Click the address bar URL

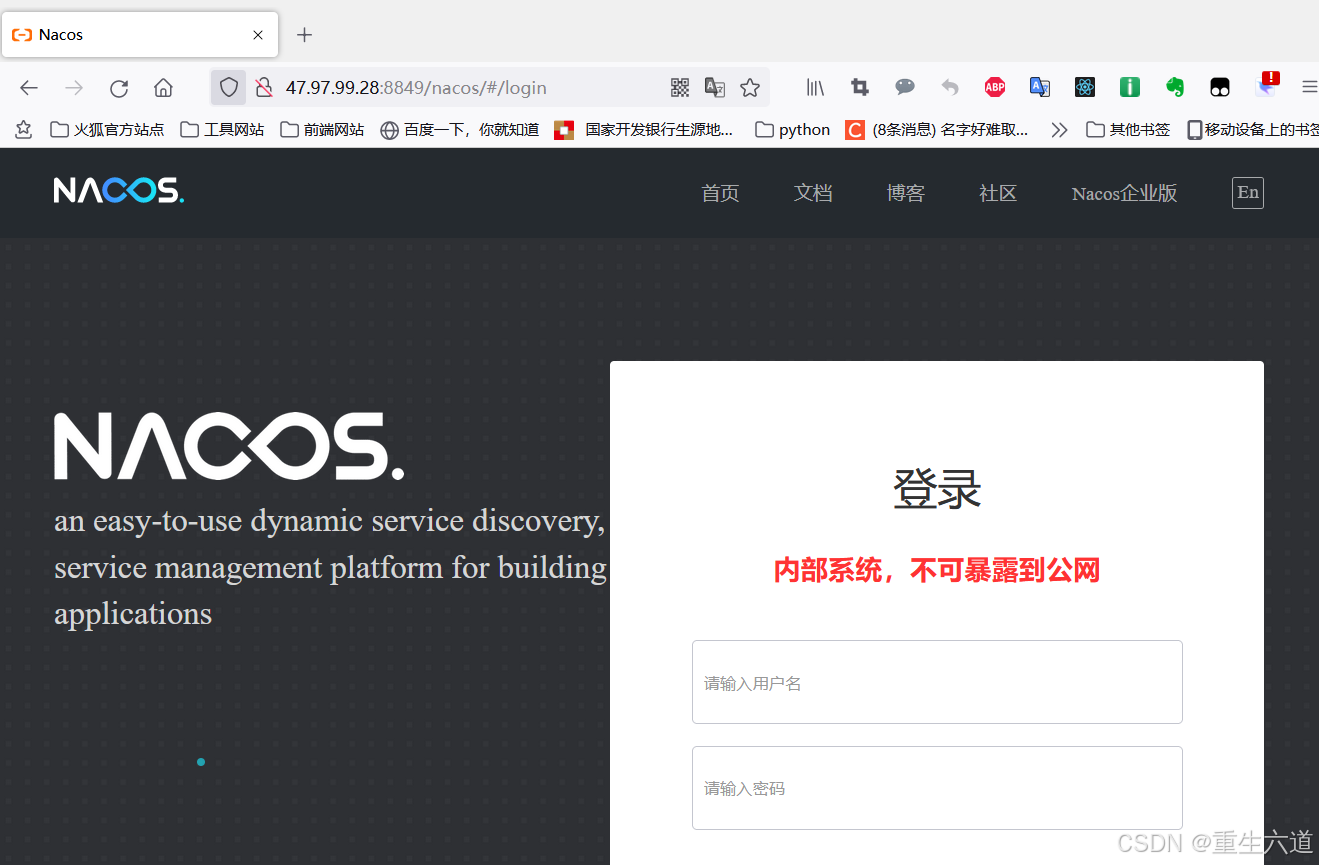click(416, 88)
